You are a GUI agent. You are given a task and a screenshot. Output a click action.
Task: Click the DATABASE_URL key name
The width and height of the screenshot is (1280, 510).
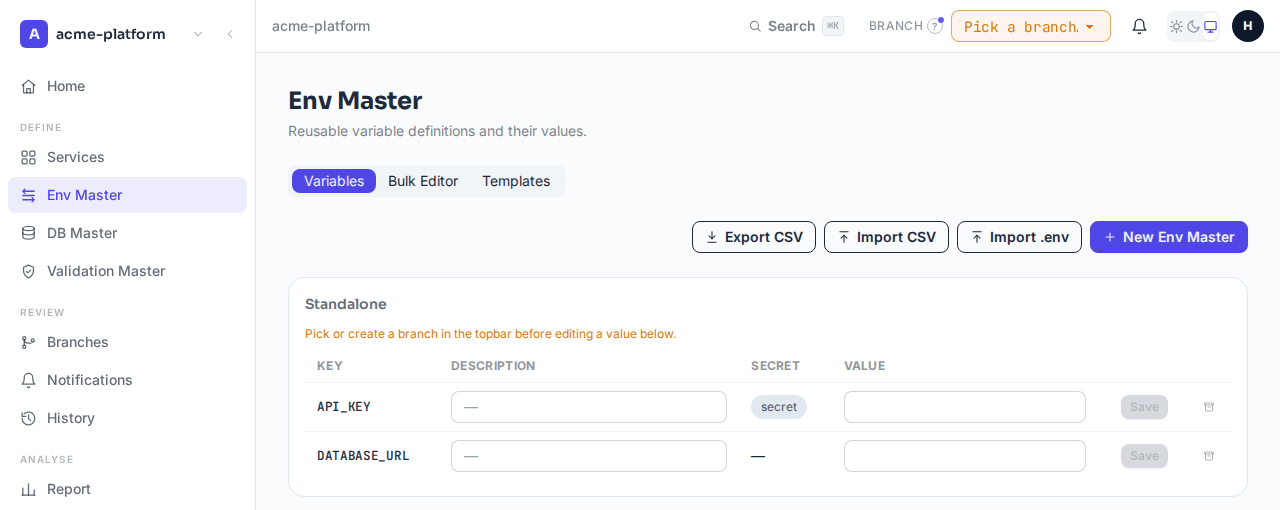pos(363,456)
